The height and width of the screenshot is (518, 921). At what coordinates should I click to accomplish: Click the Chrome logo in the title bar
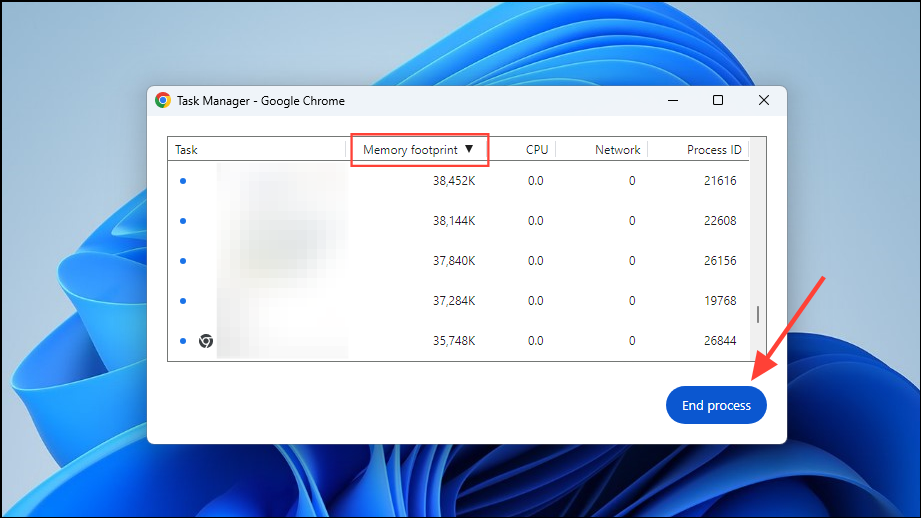click(x=163, y=100)
